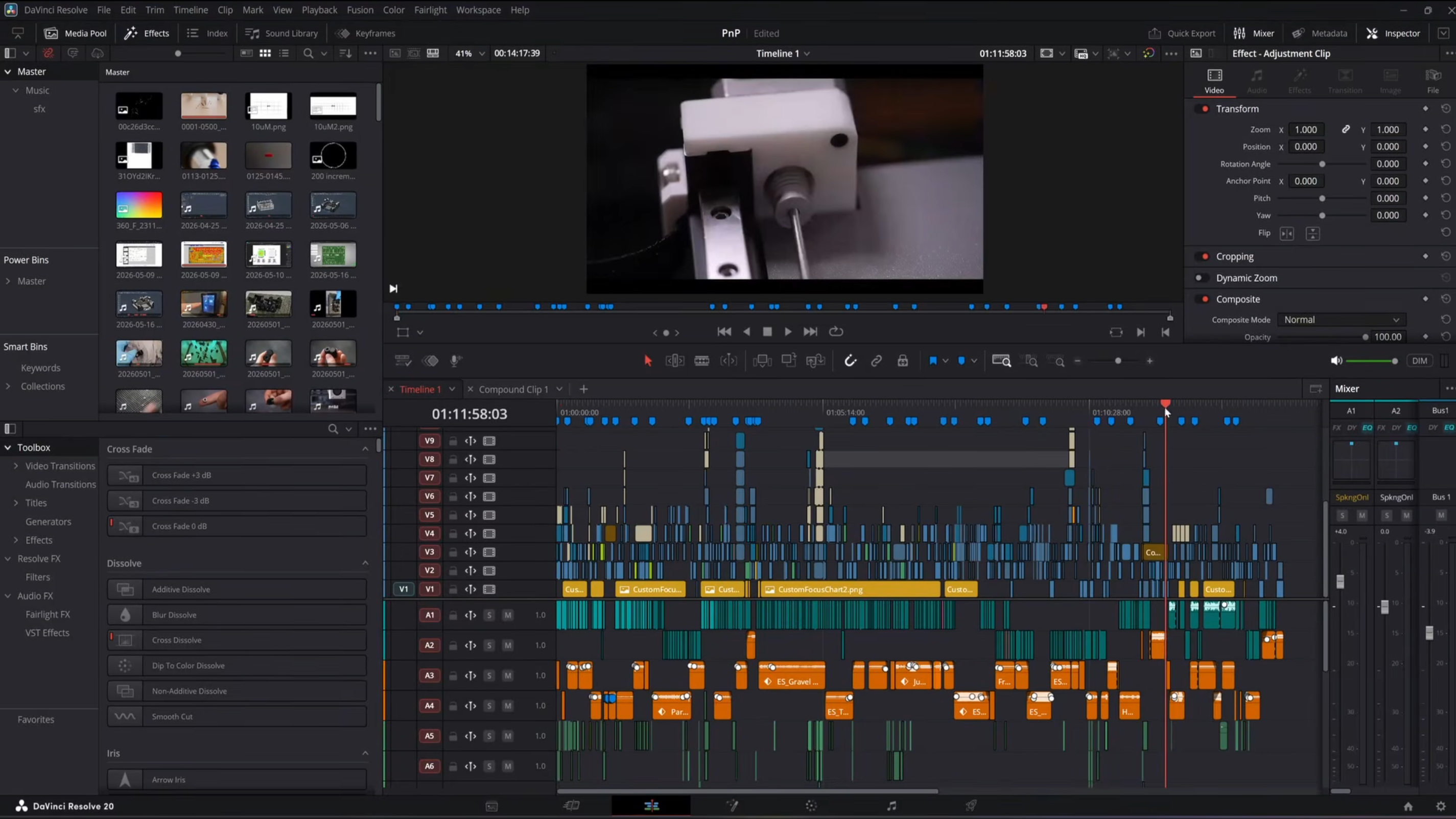Open the Timeline menu

pos(191,10)
